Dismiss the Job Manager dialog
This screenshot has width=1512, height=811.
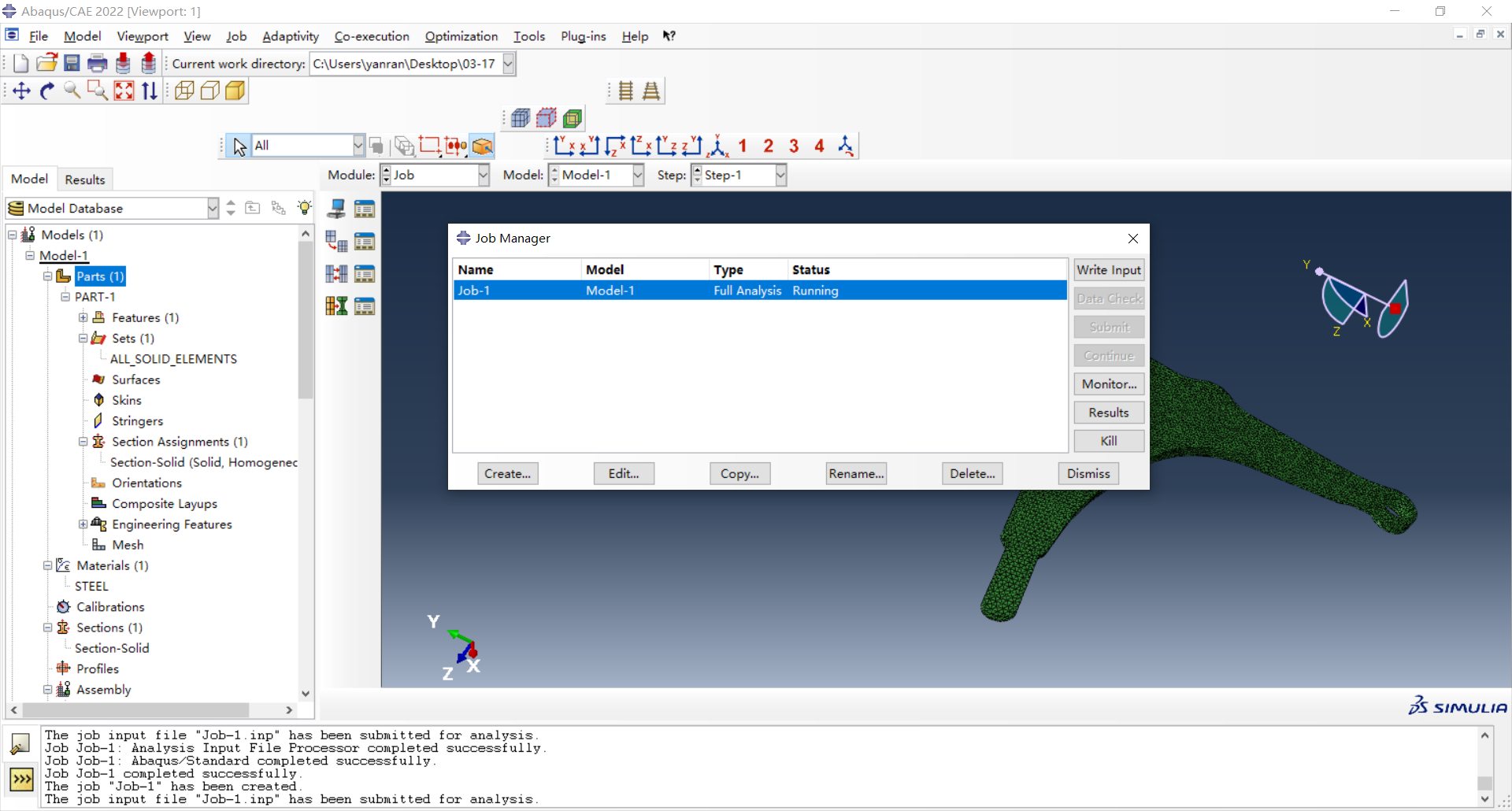click(1088, 473)
